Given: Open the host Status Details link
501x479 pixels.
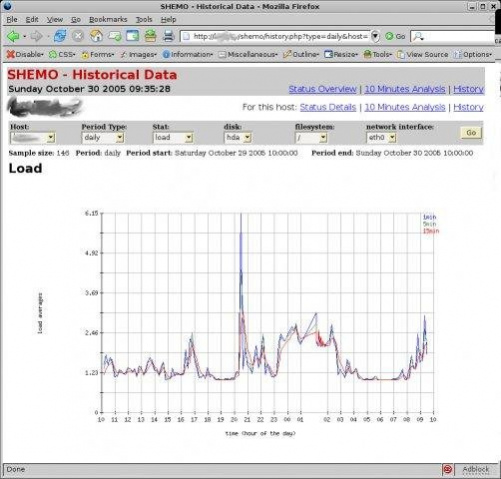Looking at the screenshot, I should (328, 107).
